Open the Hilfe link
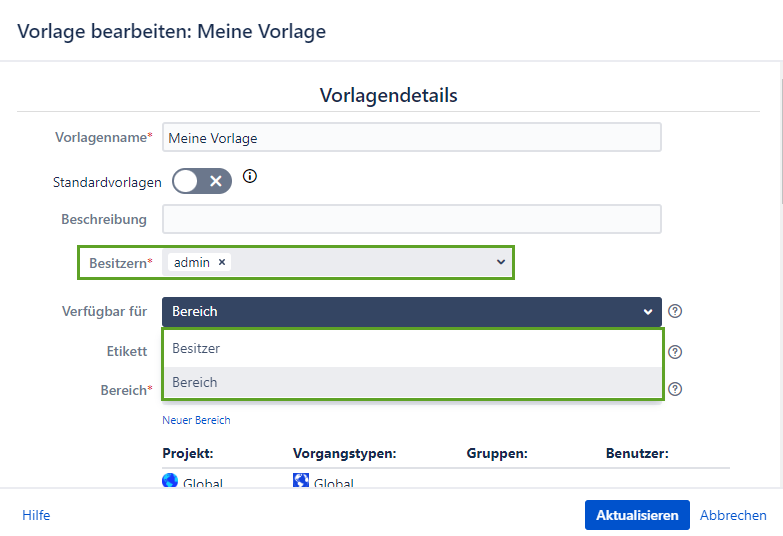 (36, 515)
